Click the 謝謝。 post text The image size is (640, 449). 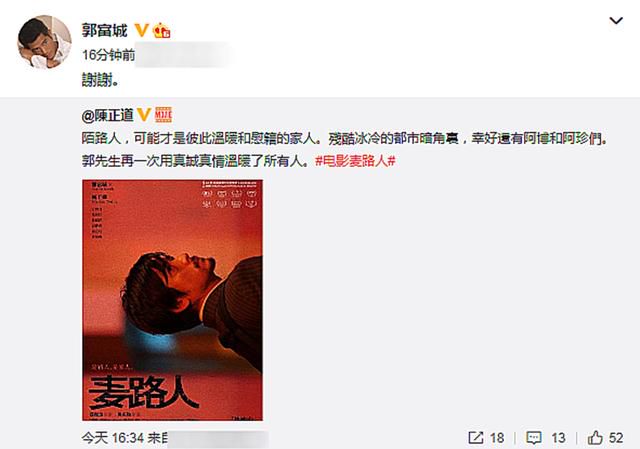coord(100,80)
